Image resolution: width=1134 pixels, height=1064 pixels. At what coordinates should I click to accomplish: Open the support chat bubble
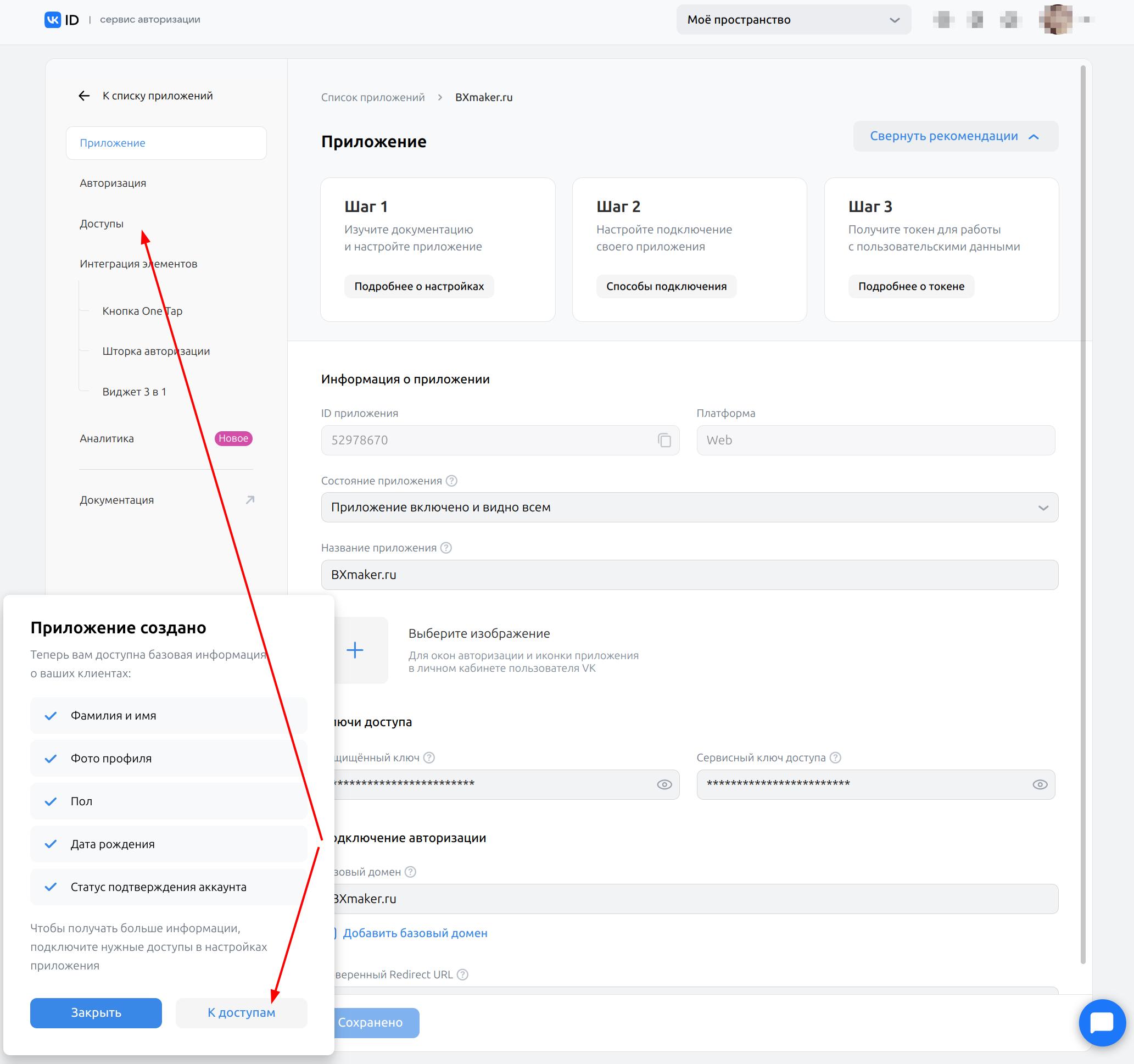(1102, 1022)
